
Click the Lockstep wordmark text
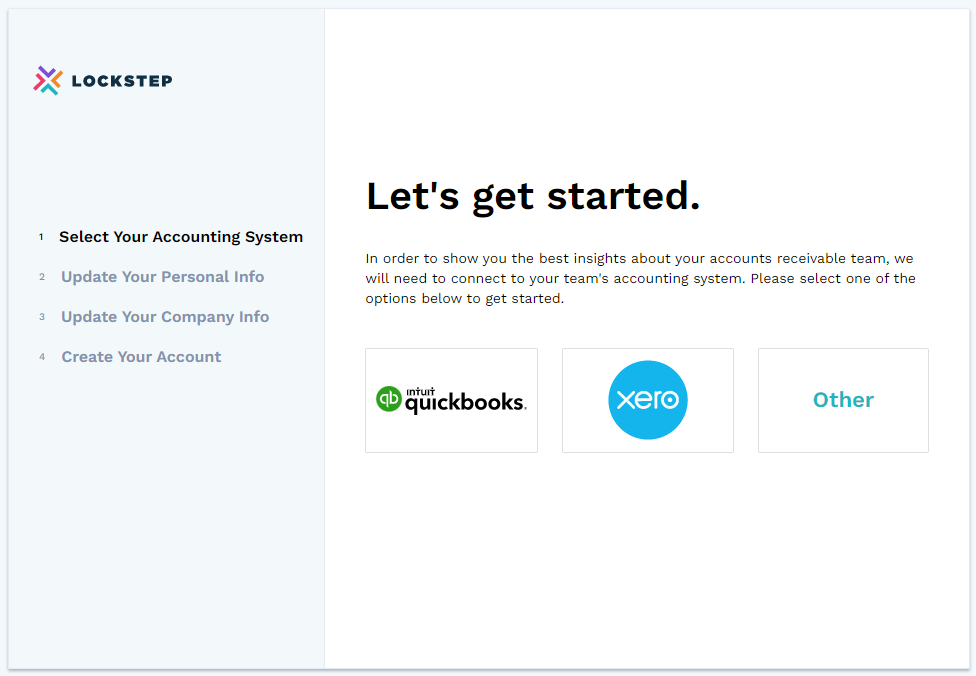(x=122, y=81)
